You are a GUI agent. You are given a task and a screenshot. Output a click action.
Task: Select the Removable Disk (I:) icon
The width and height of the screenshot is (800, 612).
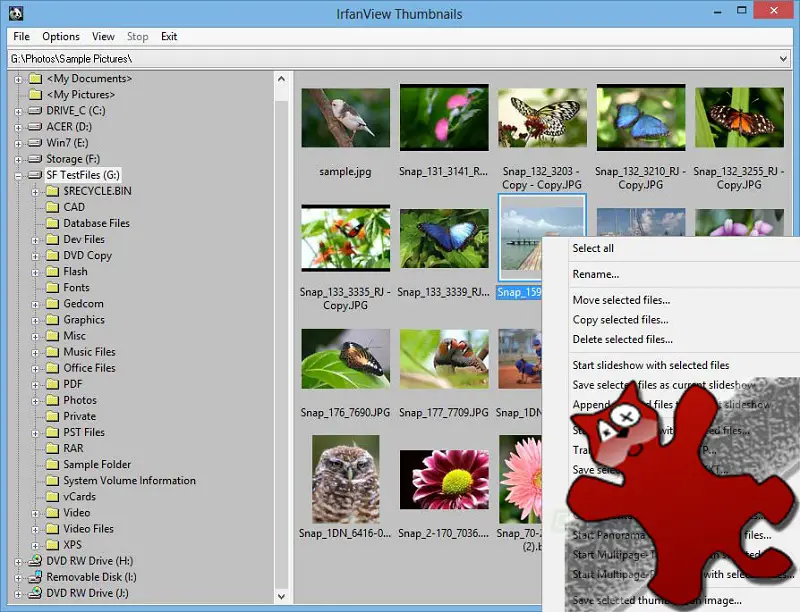[x=35, y=577]
